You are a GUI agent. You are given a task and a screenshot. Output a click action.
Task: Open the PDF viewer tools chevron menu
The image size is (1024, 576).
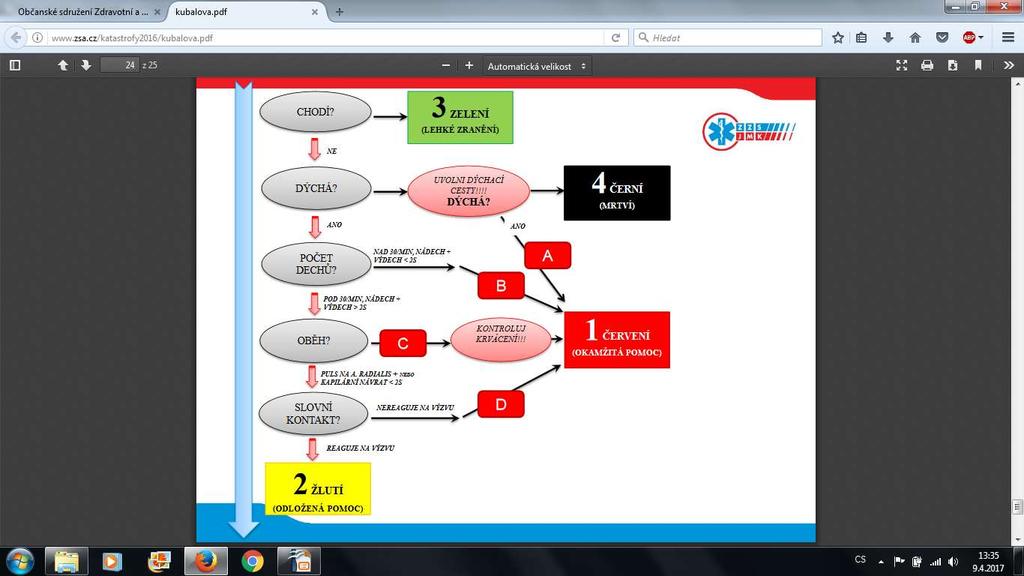[1008, 65]
